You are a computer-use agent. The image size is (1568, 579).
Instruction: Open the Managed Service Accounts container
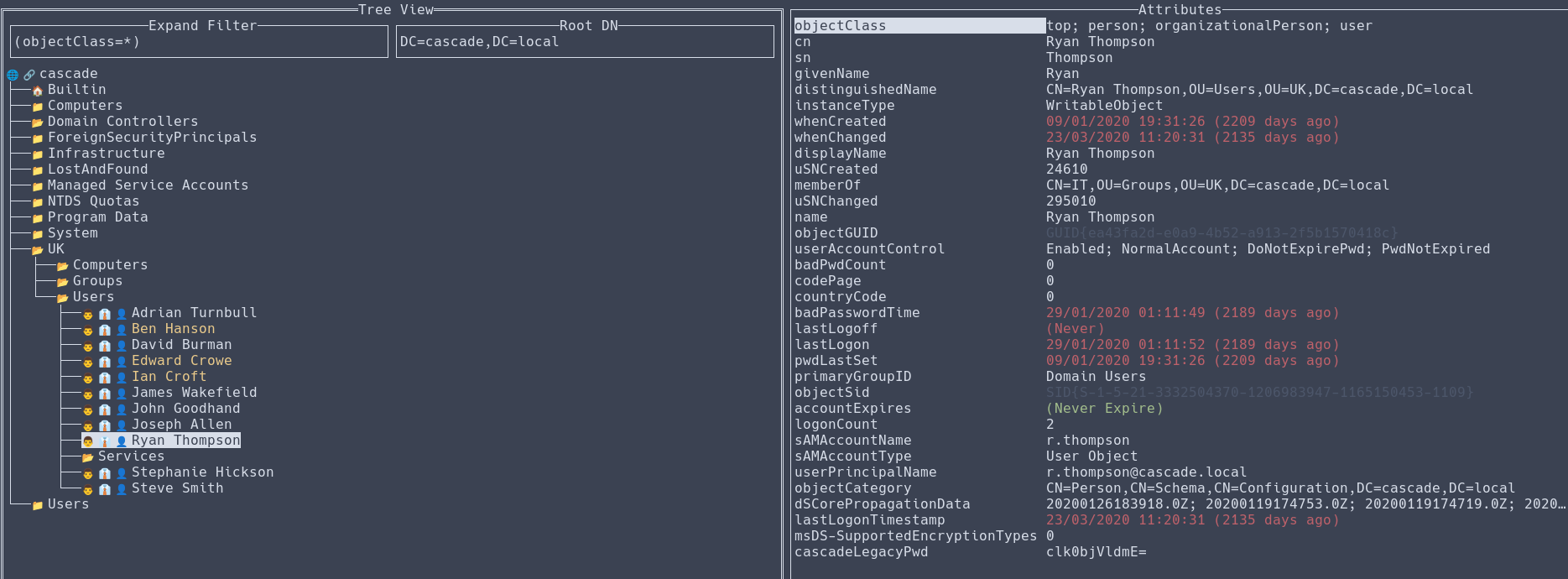[148, 185]
